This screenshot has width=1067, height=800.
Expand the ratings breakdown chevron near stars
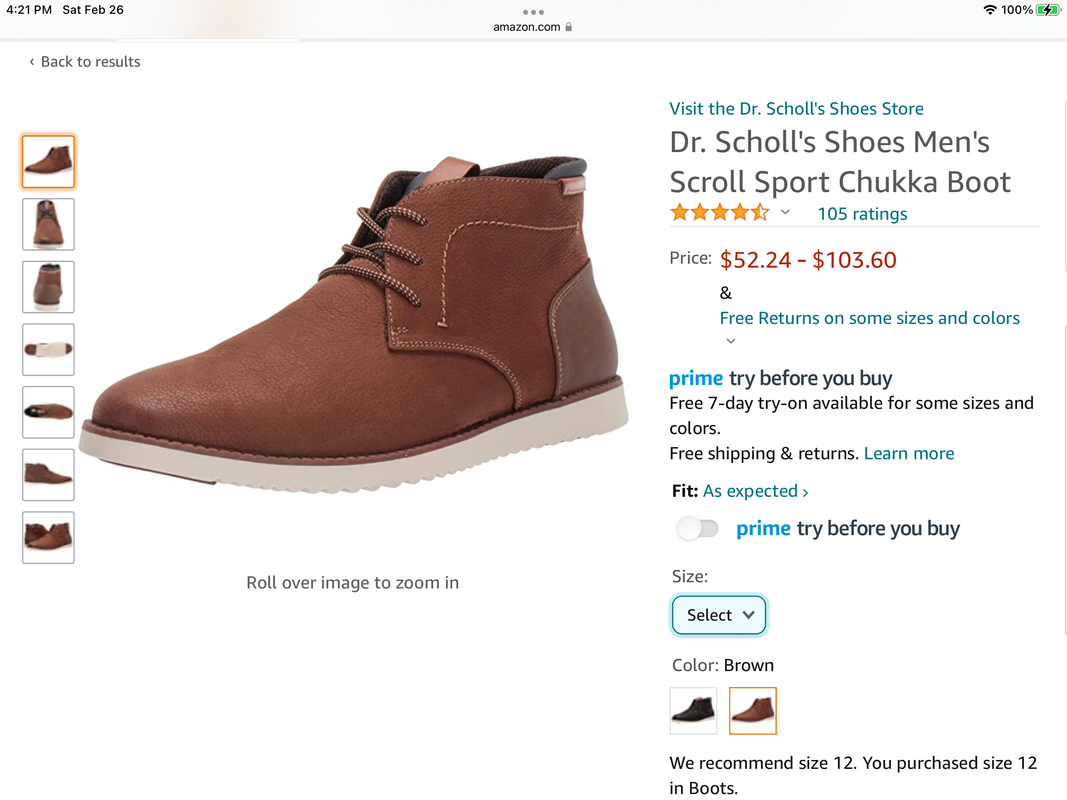click(785, 212)
